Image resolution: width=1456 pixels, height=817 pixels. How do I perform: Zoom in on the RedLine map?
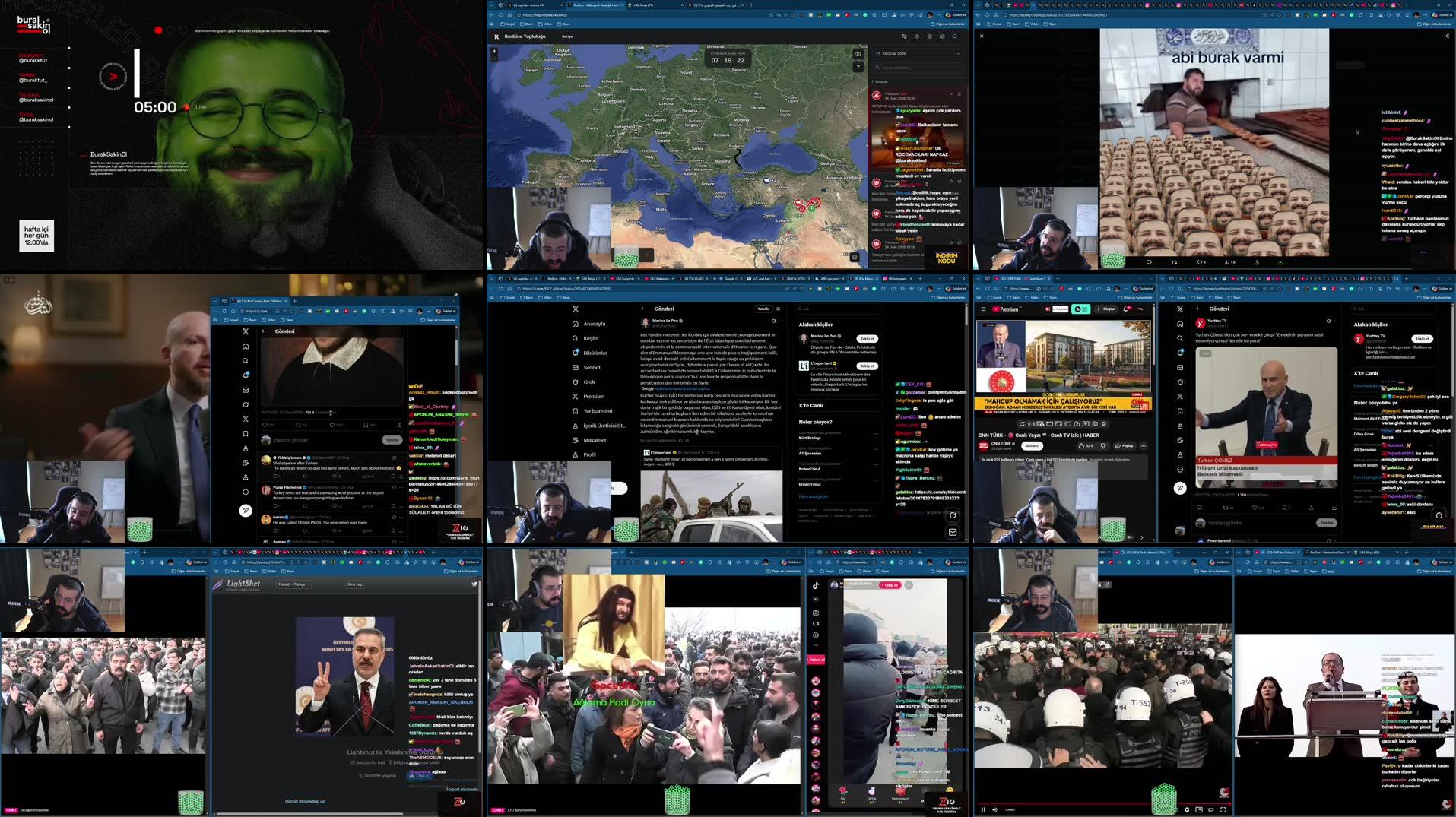[x=494, y=51]
